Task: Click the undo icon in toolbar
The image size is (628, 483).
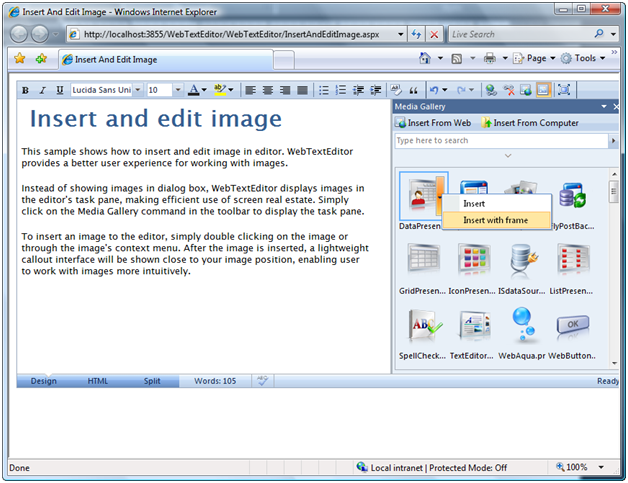Action: [x=433, y=90]
